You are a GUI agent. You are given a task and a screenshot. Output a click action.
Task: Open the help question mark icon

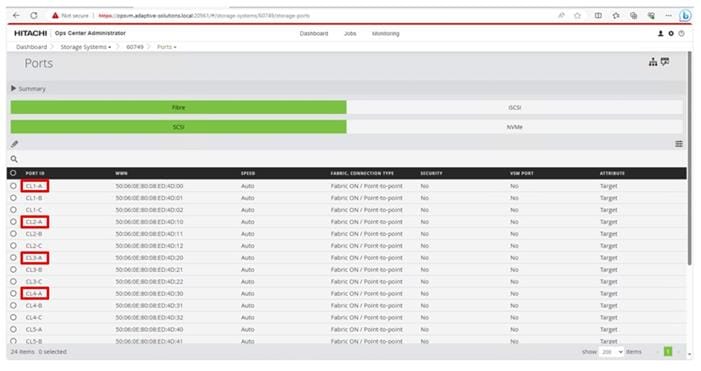coord(681,34)
